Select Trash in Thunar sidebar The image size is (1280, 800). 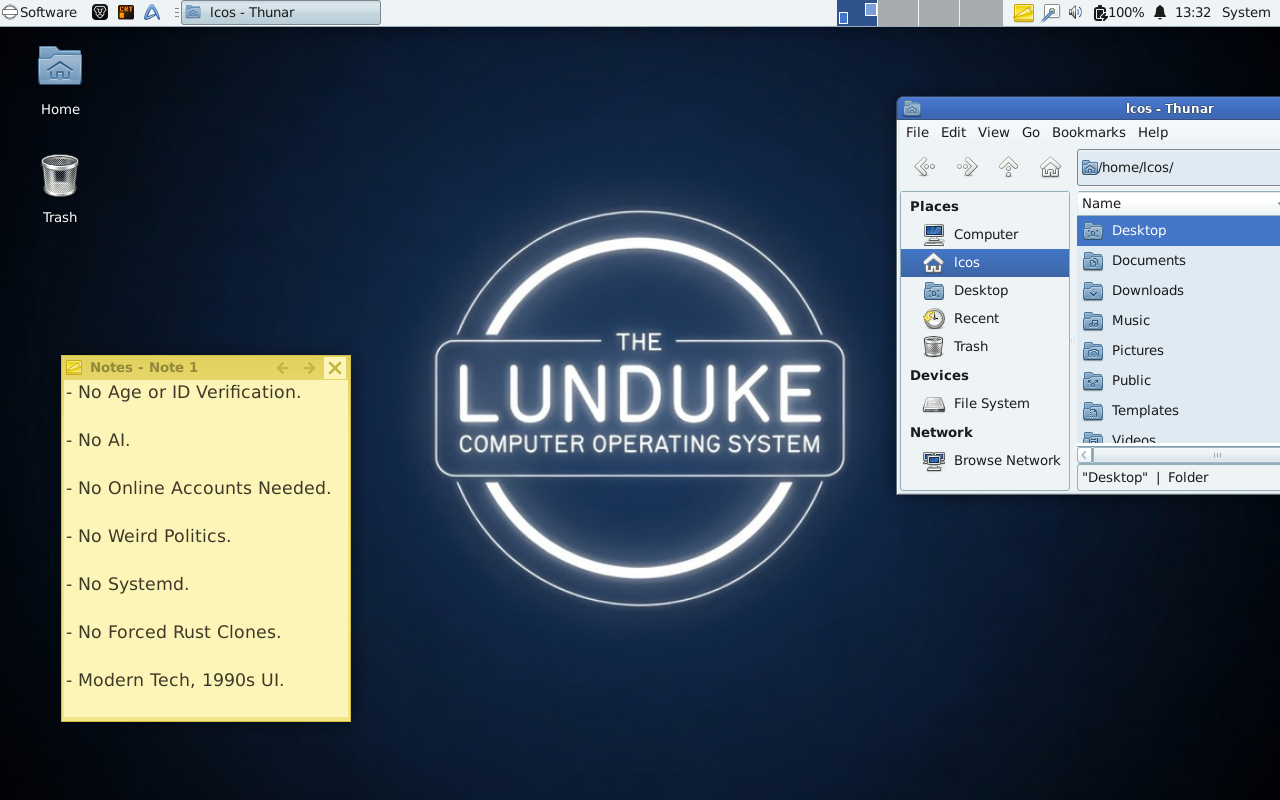(985, 346)
